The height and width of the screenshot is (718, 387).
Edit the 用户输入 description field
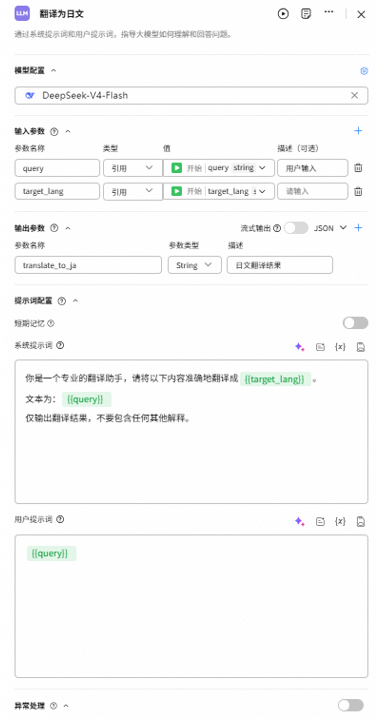pyautogui.click(x=312, y=168)
